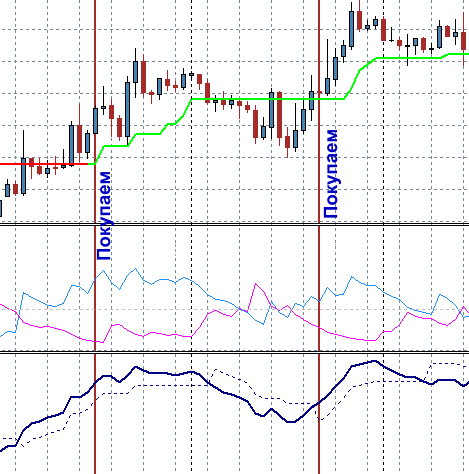The image size is (469, 474).
Task: Click the magenta line's highest spike
Action: point(256,284)
